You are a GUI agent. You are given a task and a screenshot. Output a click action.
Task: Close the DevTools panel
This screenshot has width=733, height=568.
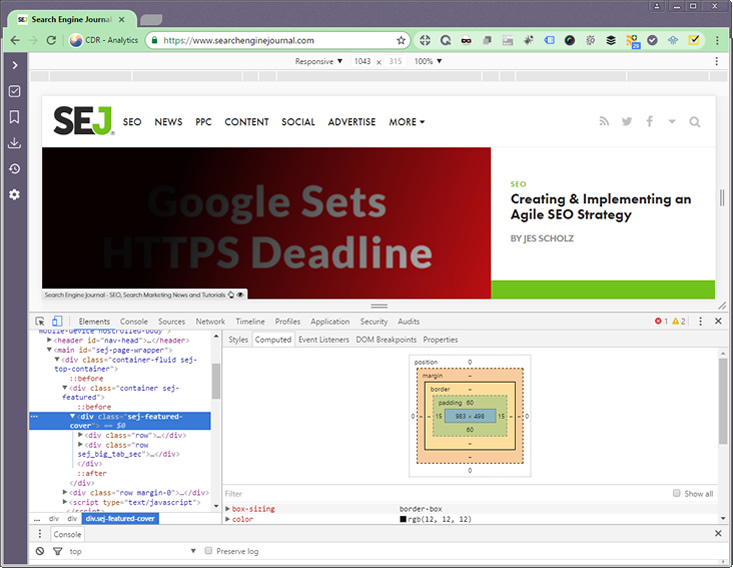pyautogui.click(x=718, y=321)
